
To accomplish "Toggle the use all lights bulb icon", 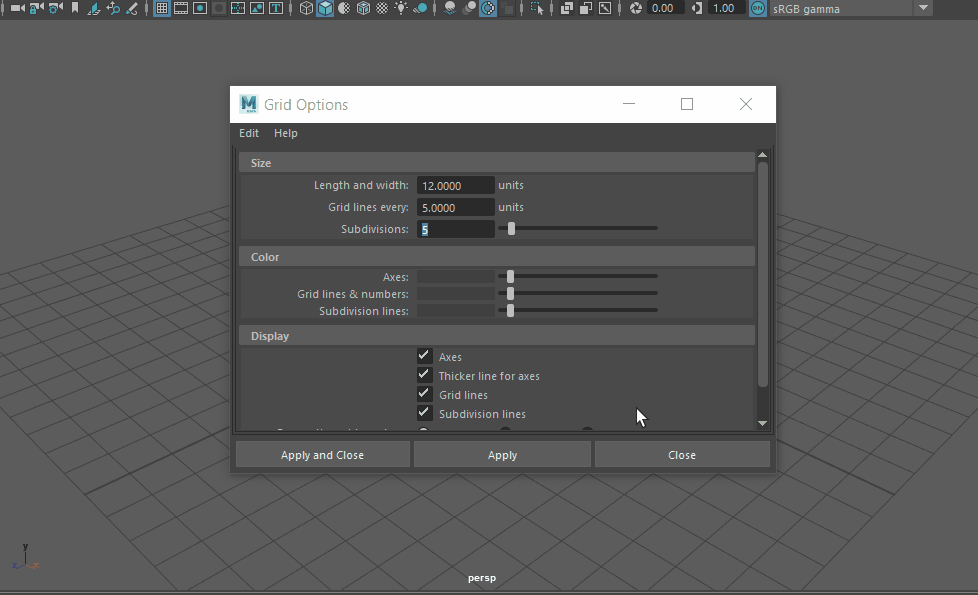I will coord(401,8).
